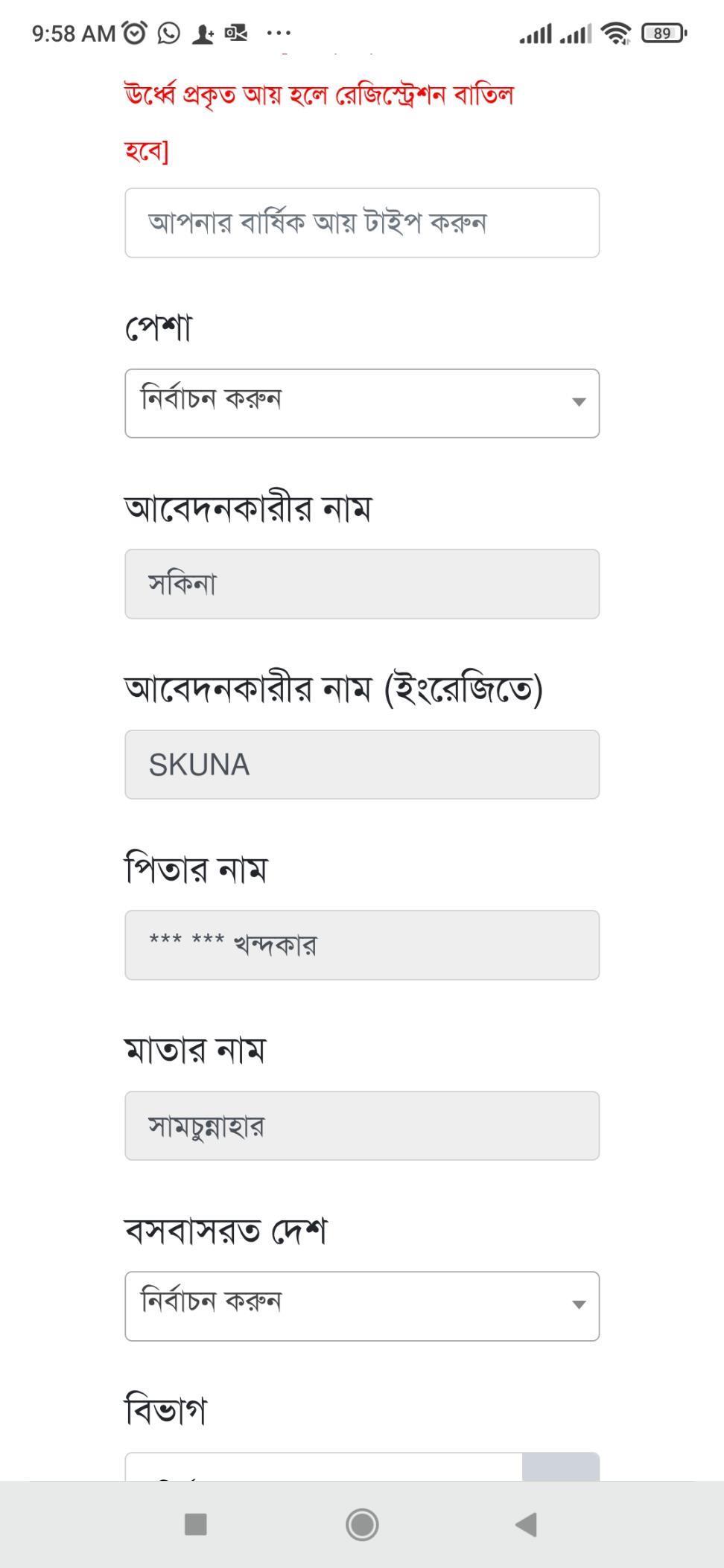Tap the English name field showing SKUNA

pos(362,765)
